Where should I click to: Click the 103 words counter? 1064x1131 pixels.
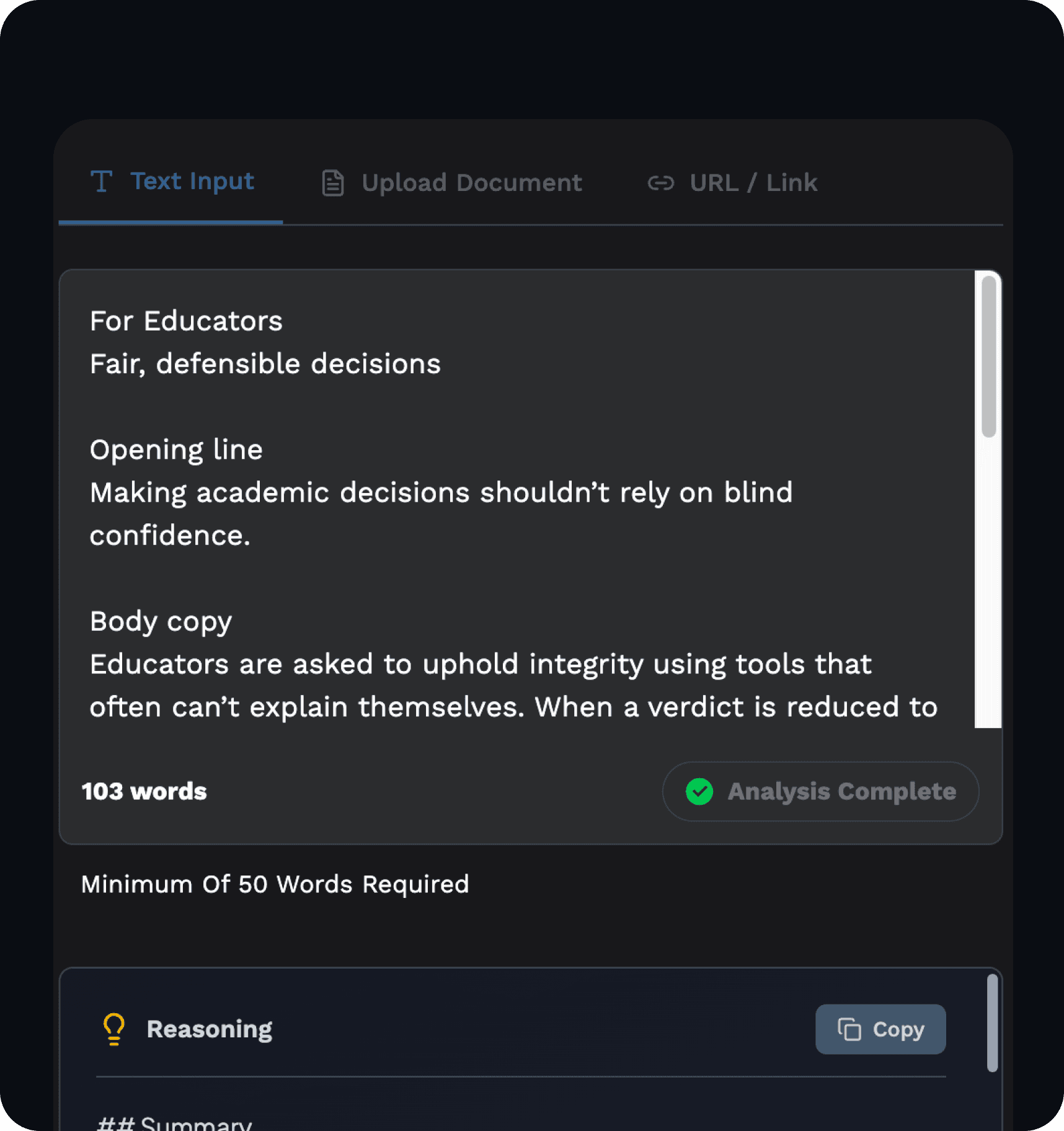144,791
